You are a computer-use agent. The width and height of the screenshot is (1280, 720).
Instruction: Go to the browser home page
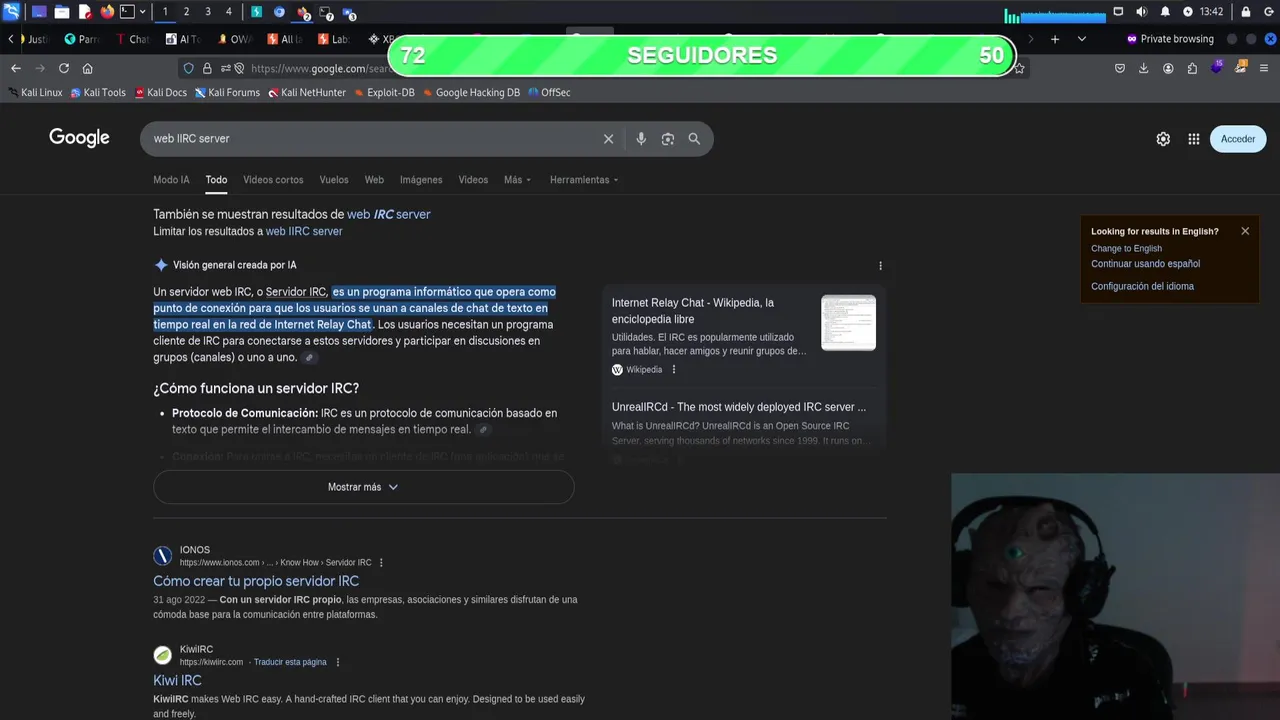click(x=88, y=68)
